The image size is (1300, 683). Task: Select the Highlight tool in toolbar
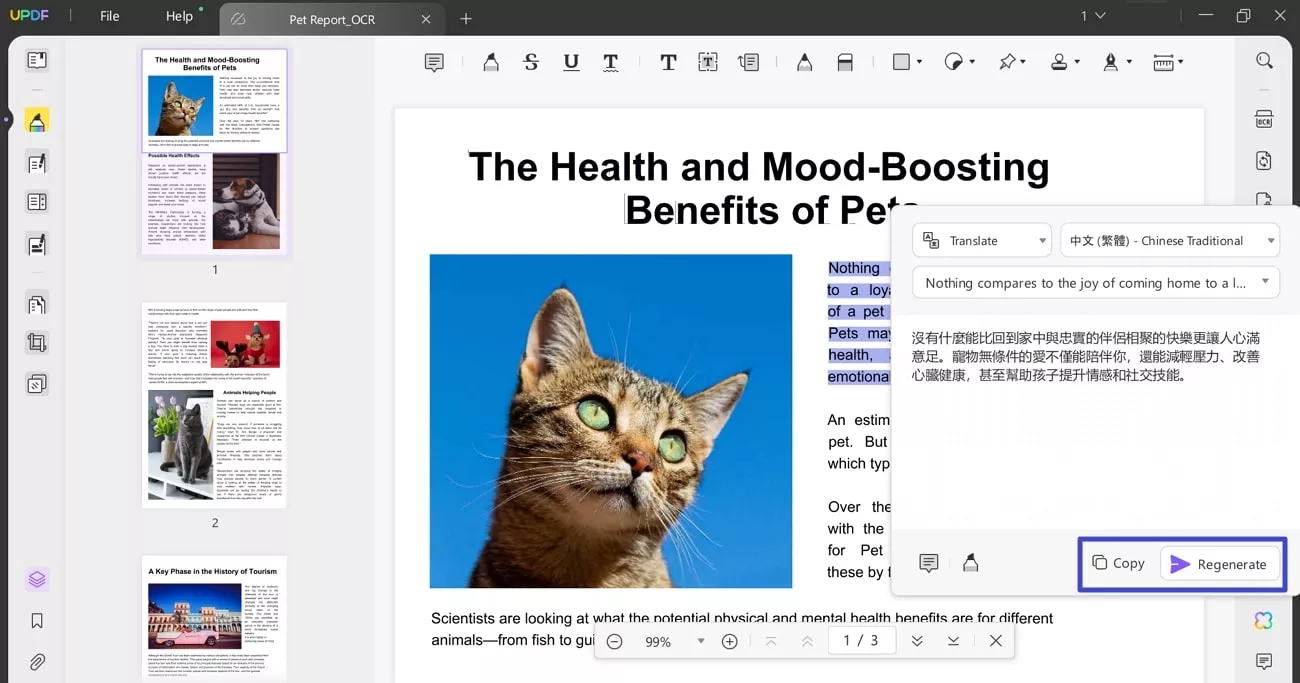click(x=491, y=62)
